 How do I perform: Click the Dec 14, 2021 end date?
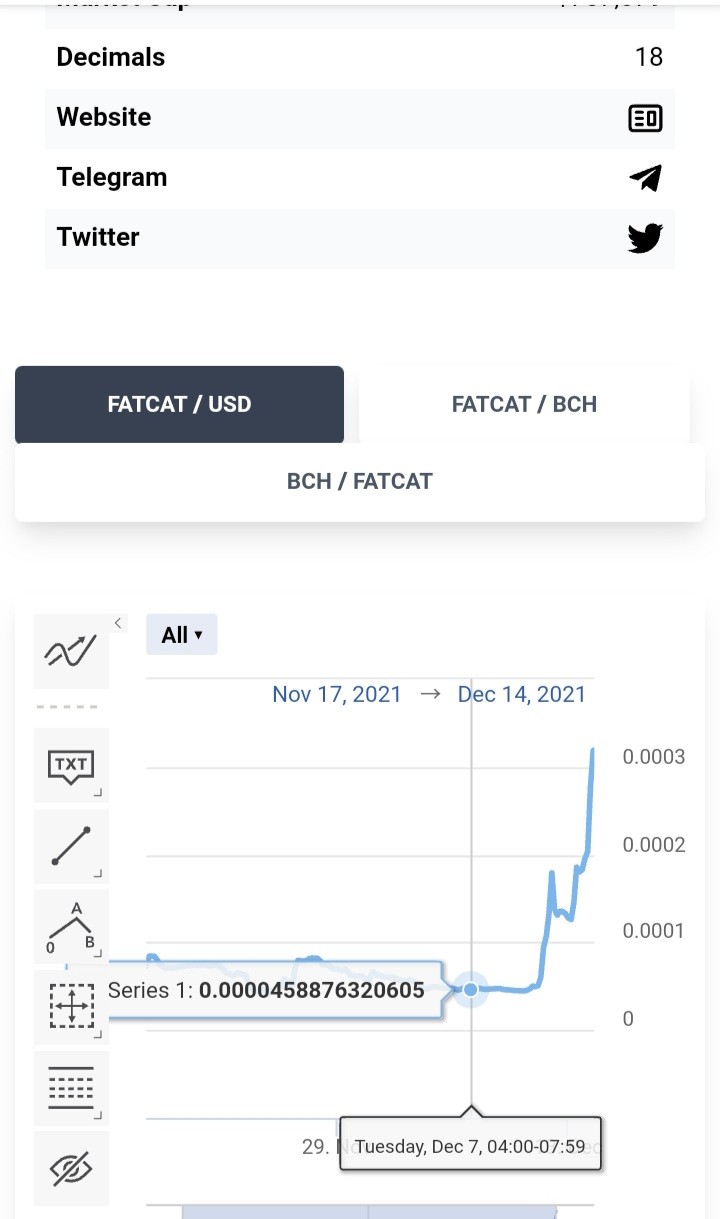tap(522, 694)
